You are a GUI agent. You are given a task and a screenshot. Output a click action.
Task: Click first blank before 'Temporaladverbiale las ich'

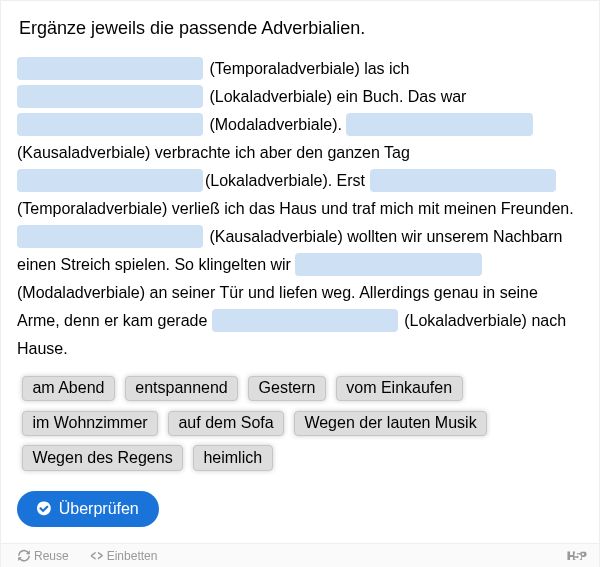[110, 68]
